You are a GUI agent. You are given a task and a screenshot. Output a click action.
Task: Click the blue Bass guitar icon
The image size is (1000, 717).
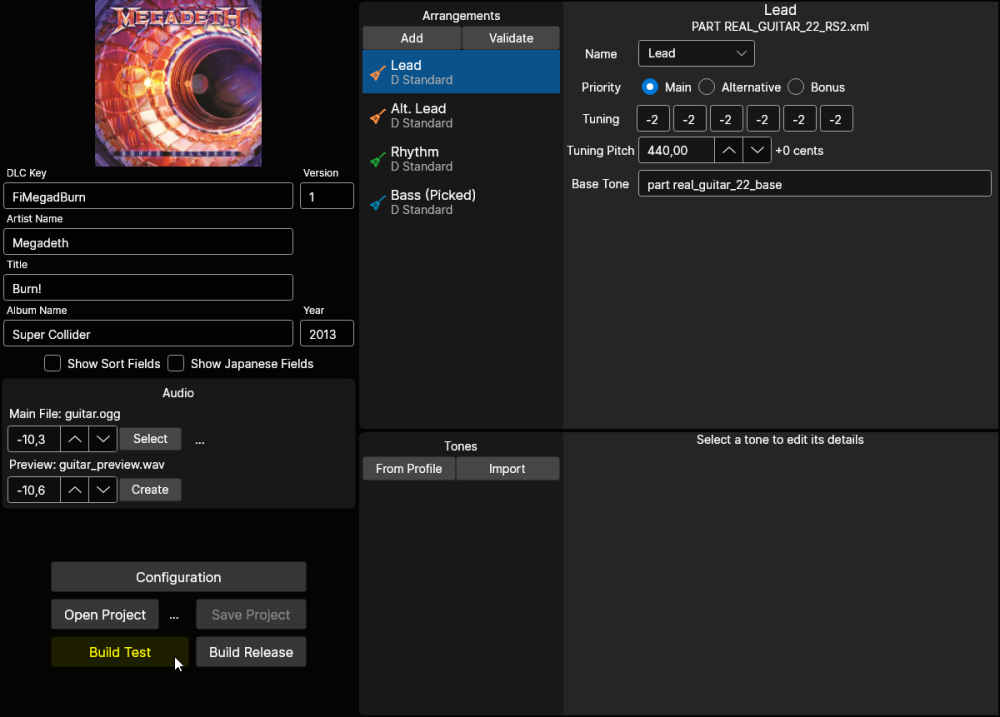click(377, 203)
